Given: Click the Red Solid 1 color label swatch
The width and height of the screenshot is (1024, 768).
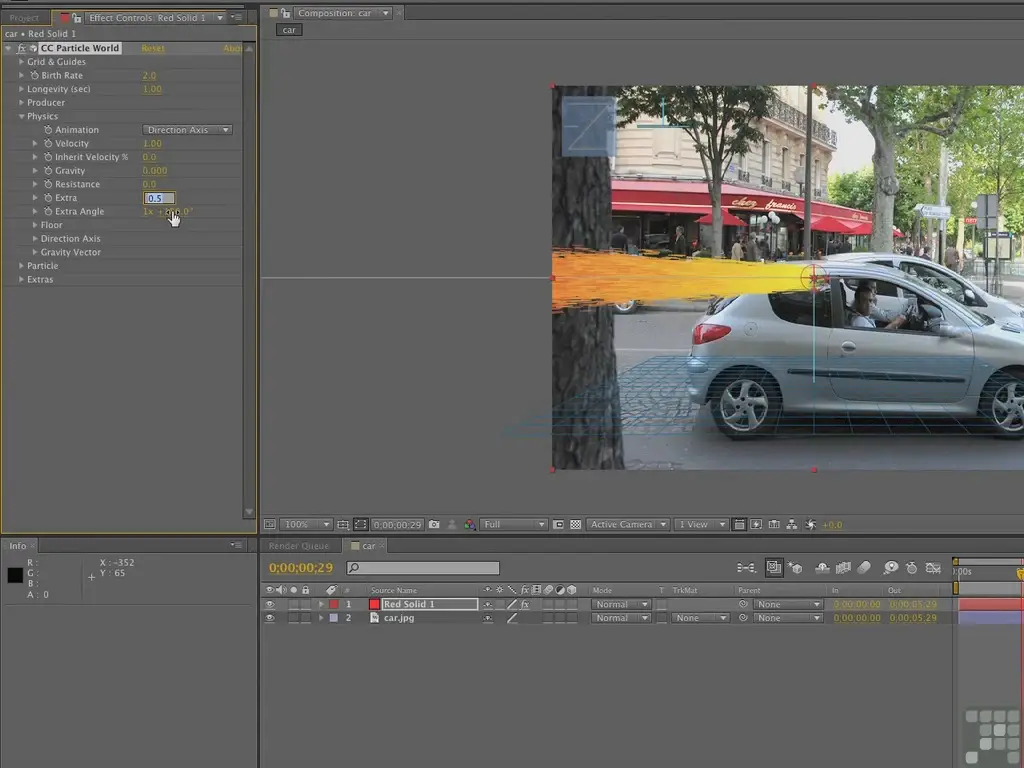Looking at the screenshot, I should [333, 605].
